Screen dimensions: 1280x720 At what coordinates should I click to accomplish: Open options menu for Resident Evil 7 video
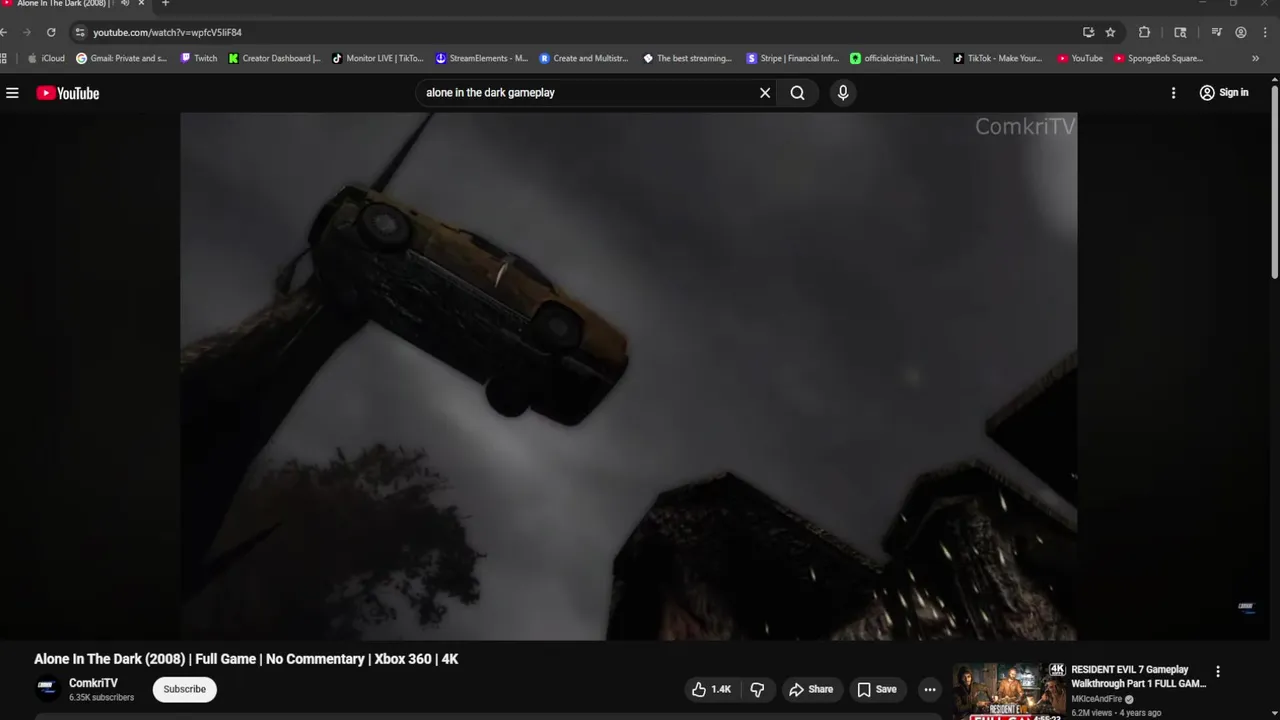point(1218,672)
